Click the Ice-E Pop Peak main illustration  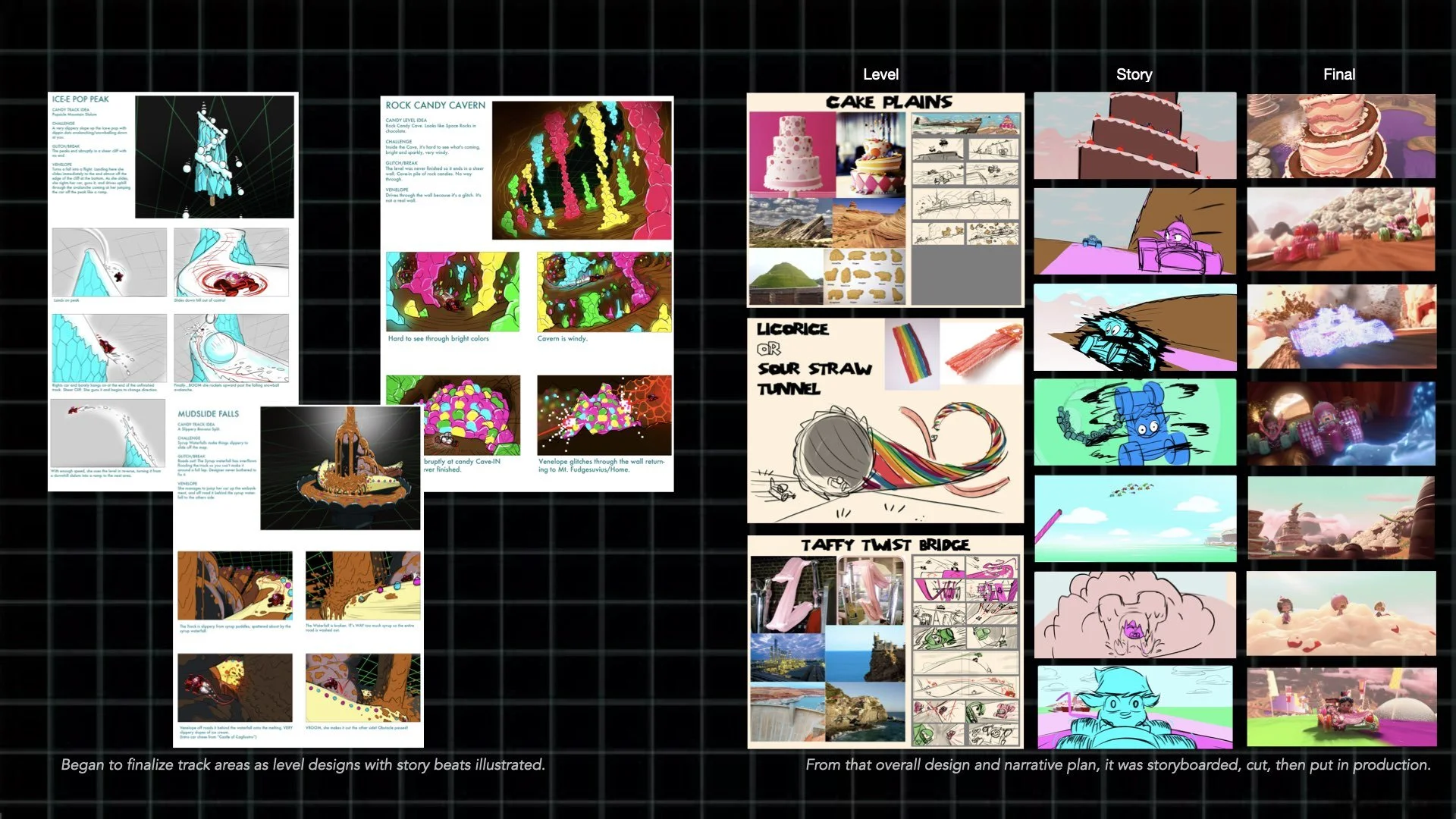tap(215, 156)
